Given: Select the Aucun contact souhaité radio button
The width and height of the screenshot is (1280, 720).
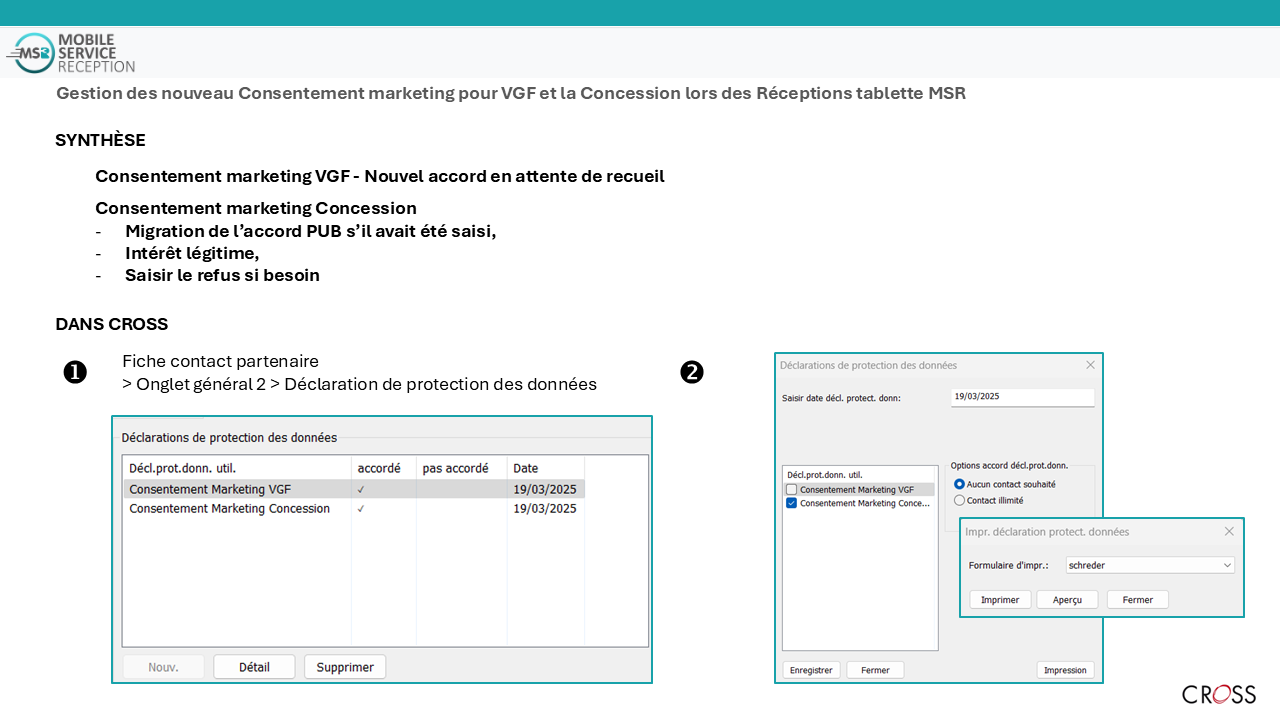Looking at the screenshot, I should [x=960, y=484].
